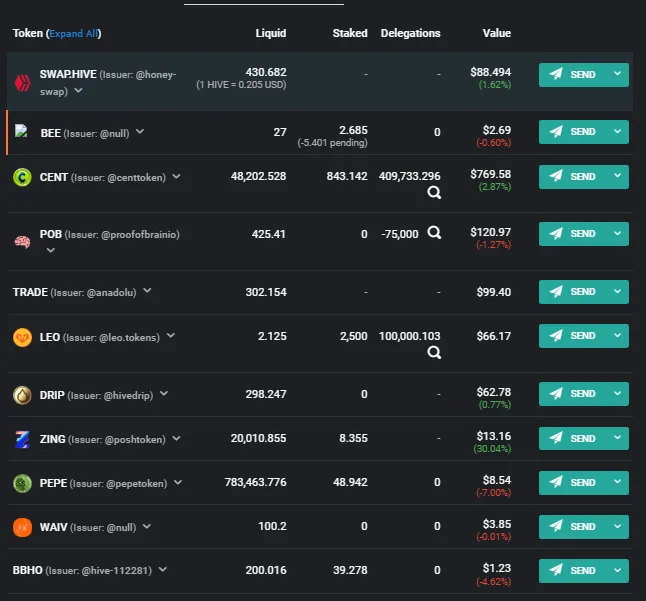Open BEE send options dropdown arrow
646x601 pixels.
[617, 131]
